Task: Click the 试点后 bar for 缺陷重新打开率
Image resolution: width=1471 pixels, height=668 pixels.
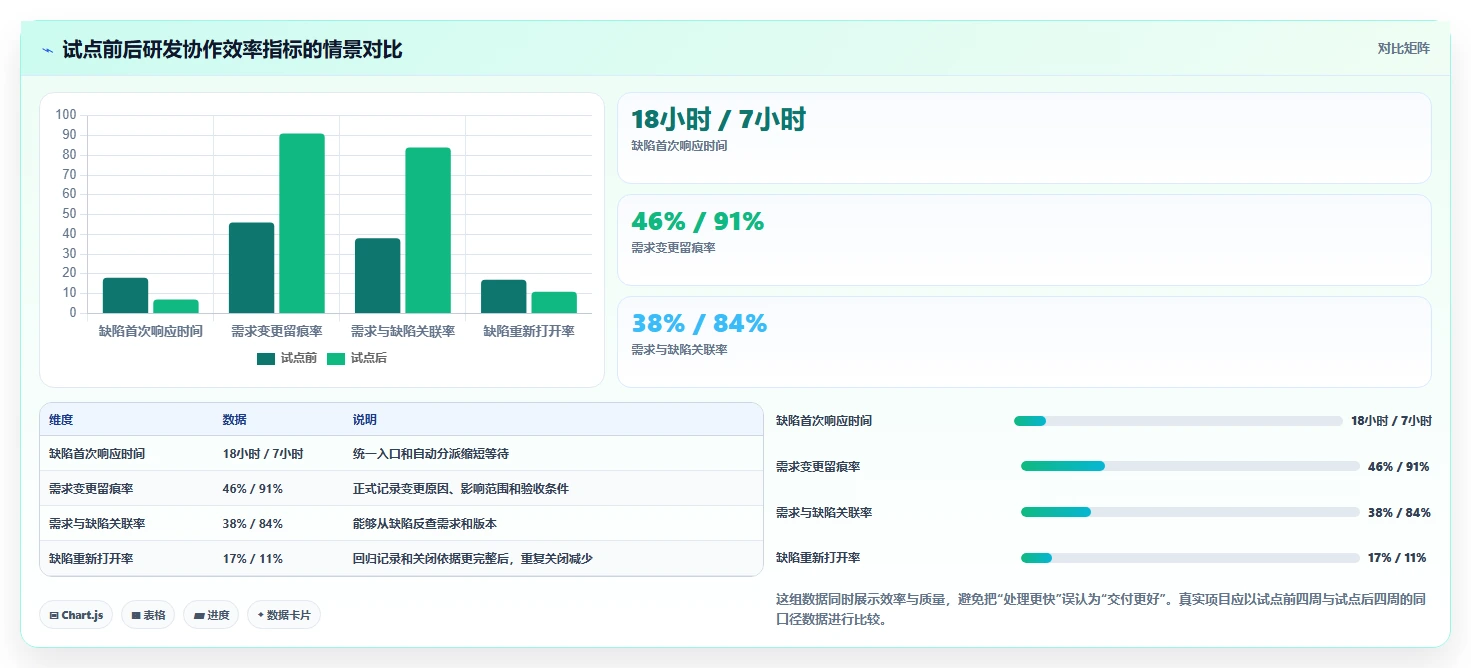Action: (554, 303)
